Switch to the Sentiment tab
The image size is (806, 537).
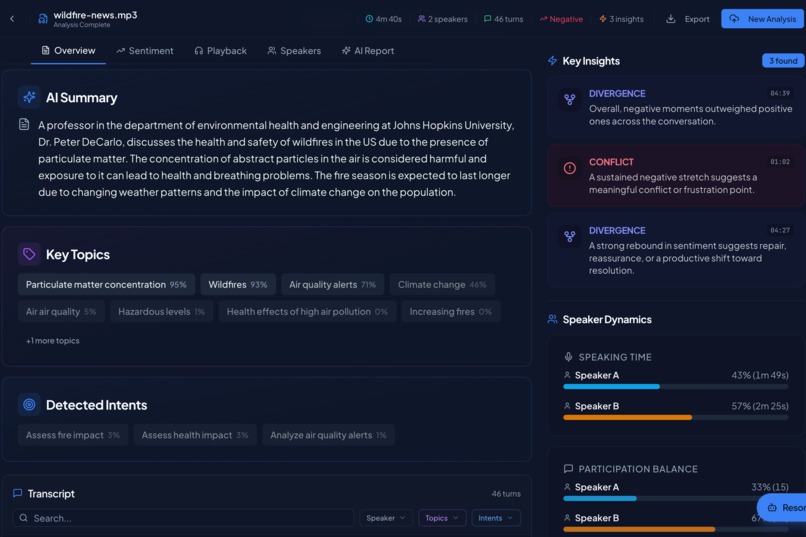145,51
